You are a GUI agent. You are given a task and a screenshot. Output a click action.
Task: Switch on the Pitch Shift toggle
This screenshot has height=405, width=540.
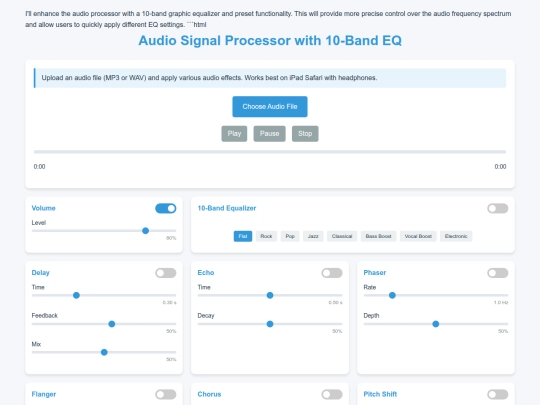coord(498,394)
